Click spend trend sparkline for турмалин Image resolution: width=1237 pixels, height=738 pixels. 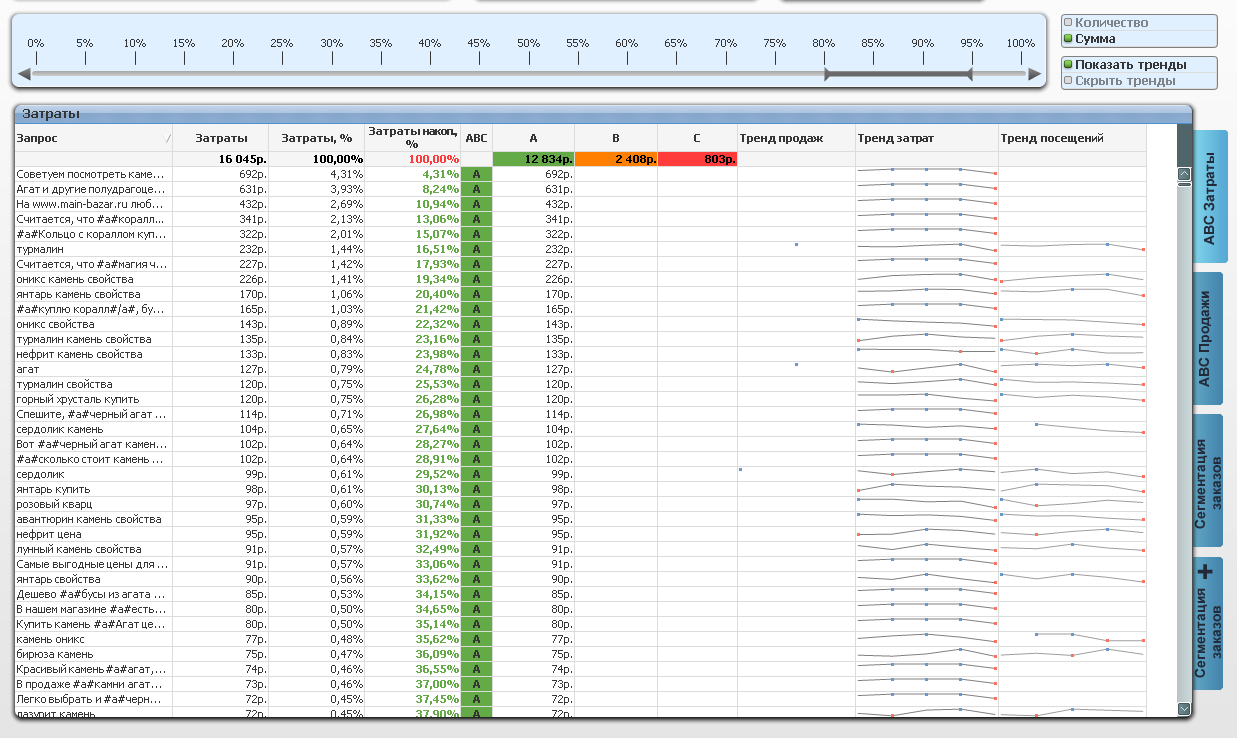coord(926,249)
